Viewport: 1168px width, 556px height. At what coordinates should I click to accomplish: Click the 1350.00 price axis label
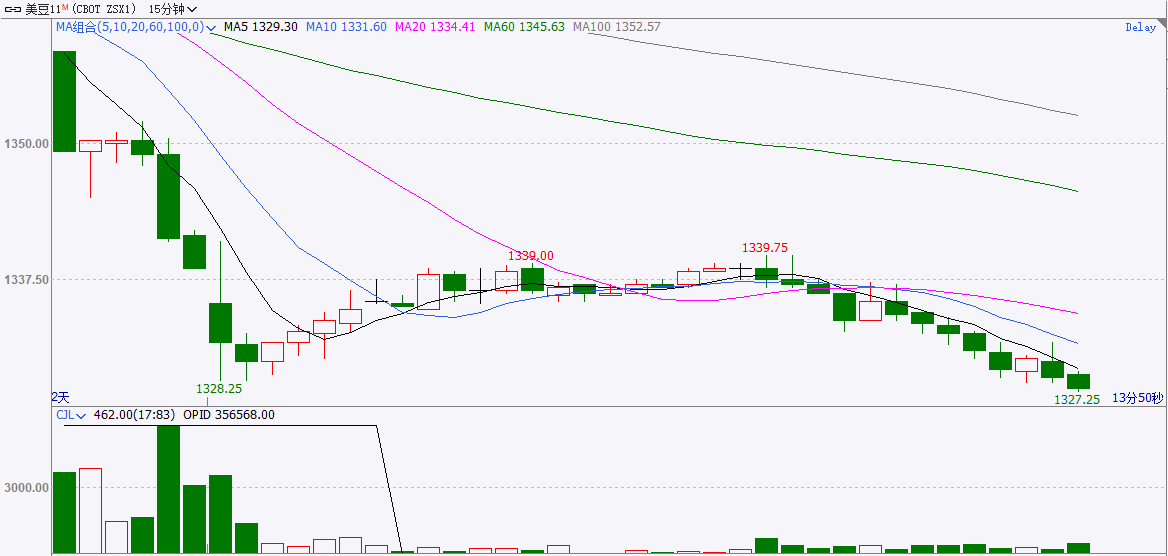26,144
